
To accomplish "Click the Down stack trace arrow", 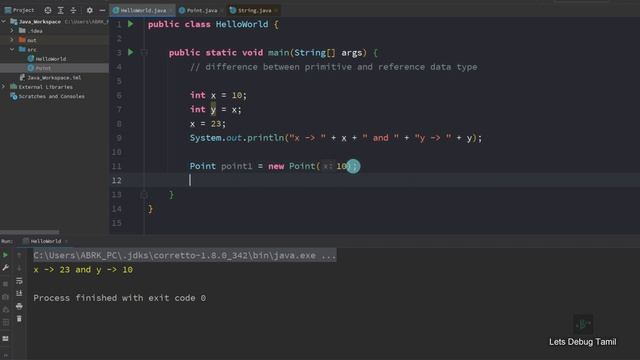I will click(x=19, y=268).
